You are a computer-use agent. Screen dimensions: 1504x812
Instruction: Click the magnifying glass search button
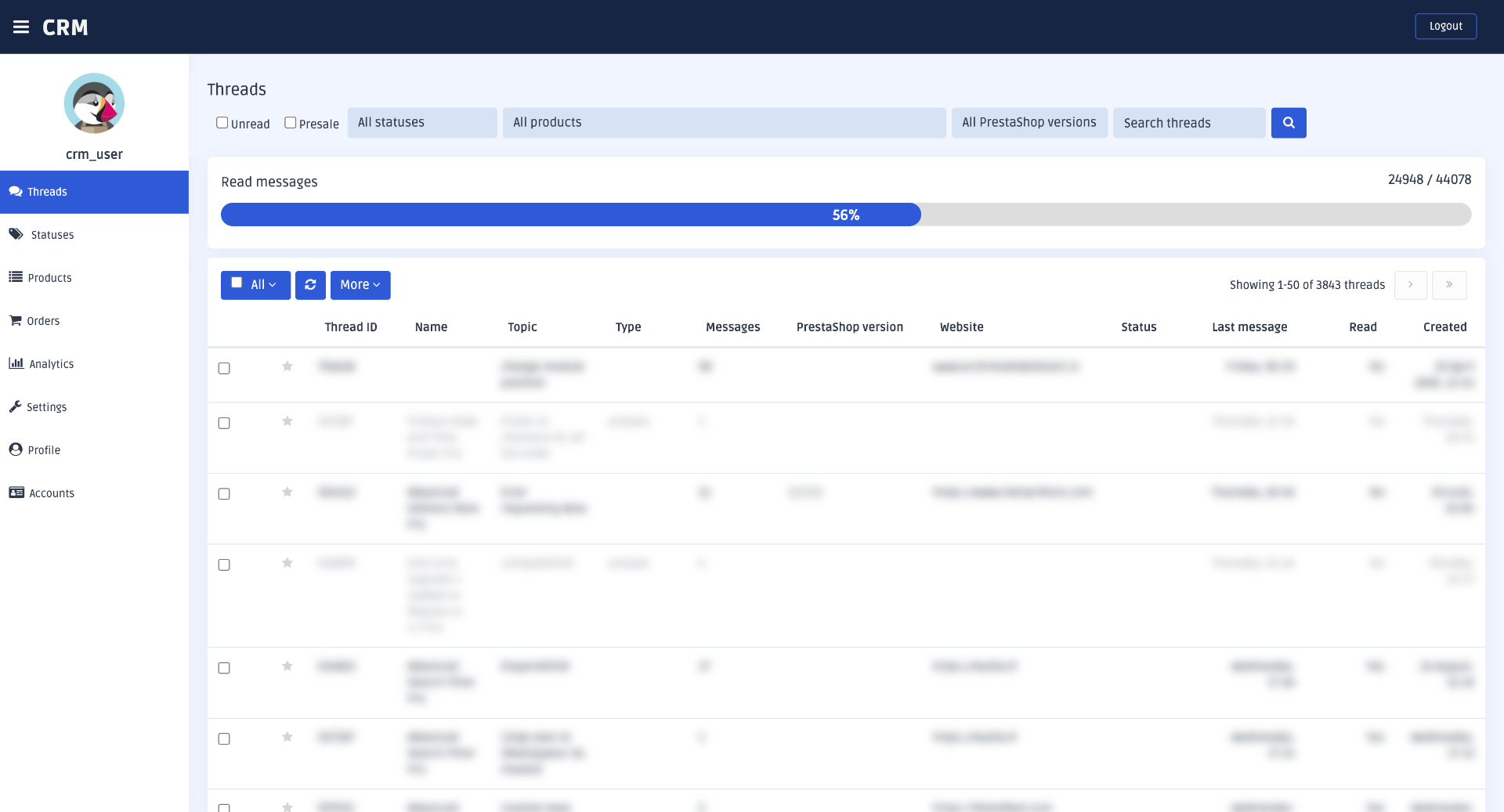point(1289,123)
